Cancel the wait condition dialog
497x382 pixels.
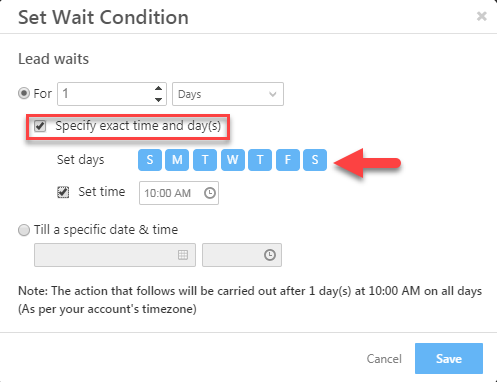point(384,359)
